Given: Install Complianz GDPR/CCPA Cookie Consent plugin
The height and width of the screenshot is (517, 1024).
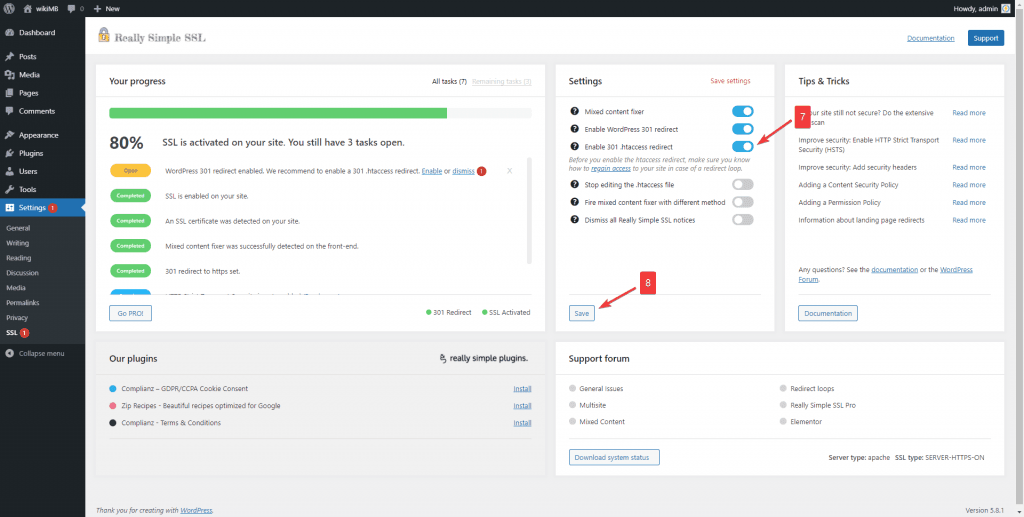Looking at the screenshot, I should tap(522, 388).
